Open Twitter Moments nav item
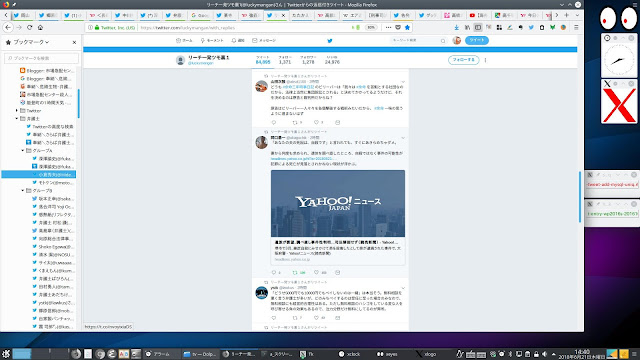This screenshot has height=360, width=640. tap(212, 40)
